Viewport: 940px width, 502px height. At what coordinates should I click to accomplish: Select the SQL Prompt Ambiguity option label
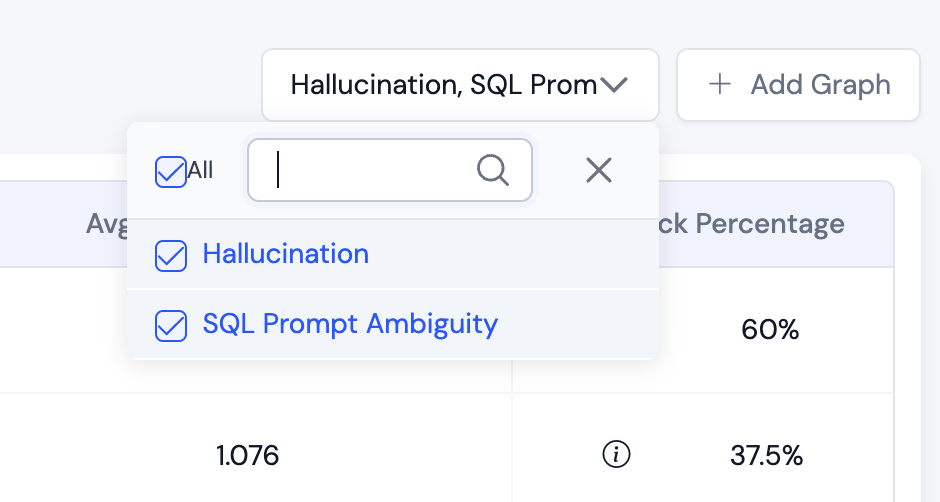pyautogui.click(x=350, y=324)
